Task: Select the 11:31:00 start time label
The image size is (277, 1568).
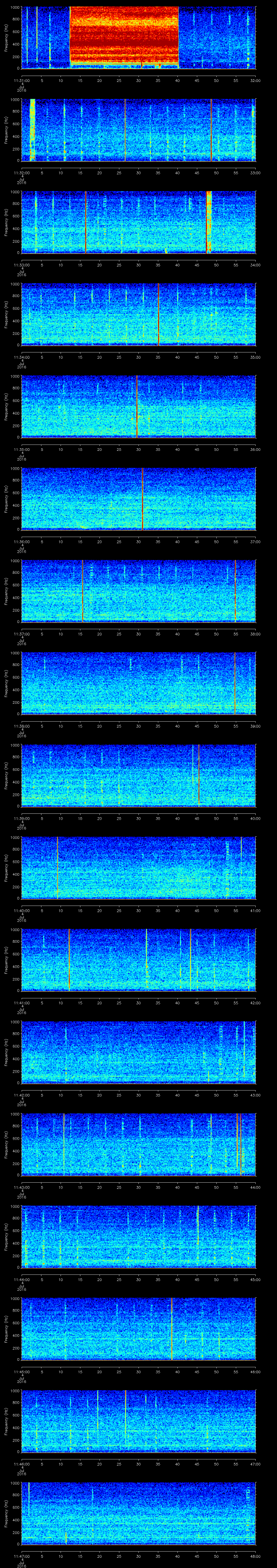Action: coord(22,80)
